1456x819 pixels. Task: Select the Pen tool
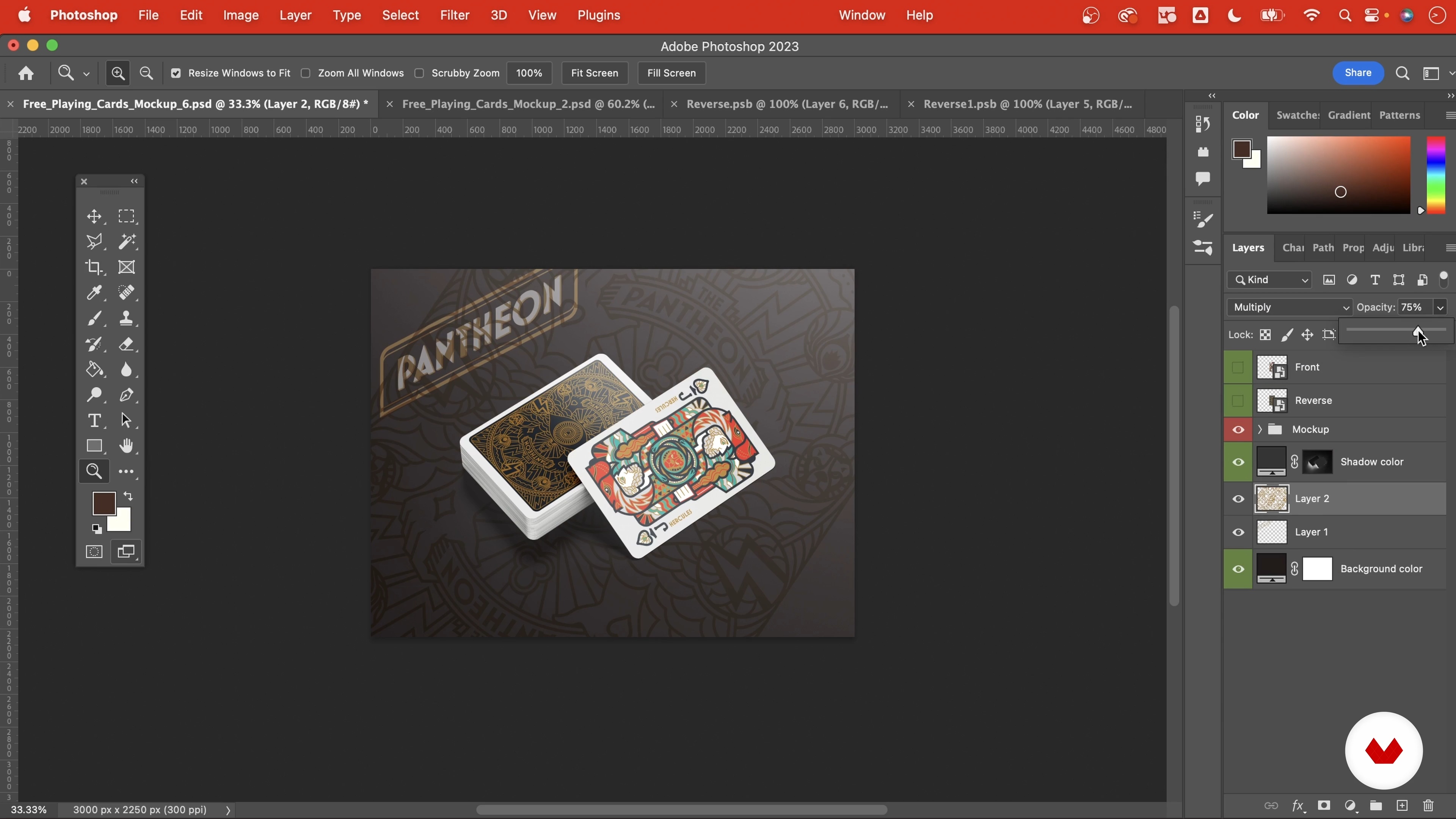pyautogui.click(x=127, y=395)
